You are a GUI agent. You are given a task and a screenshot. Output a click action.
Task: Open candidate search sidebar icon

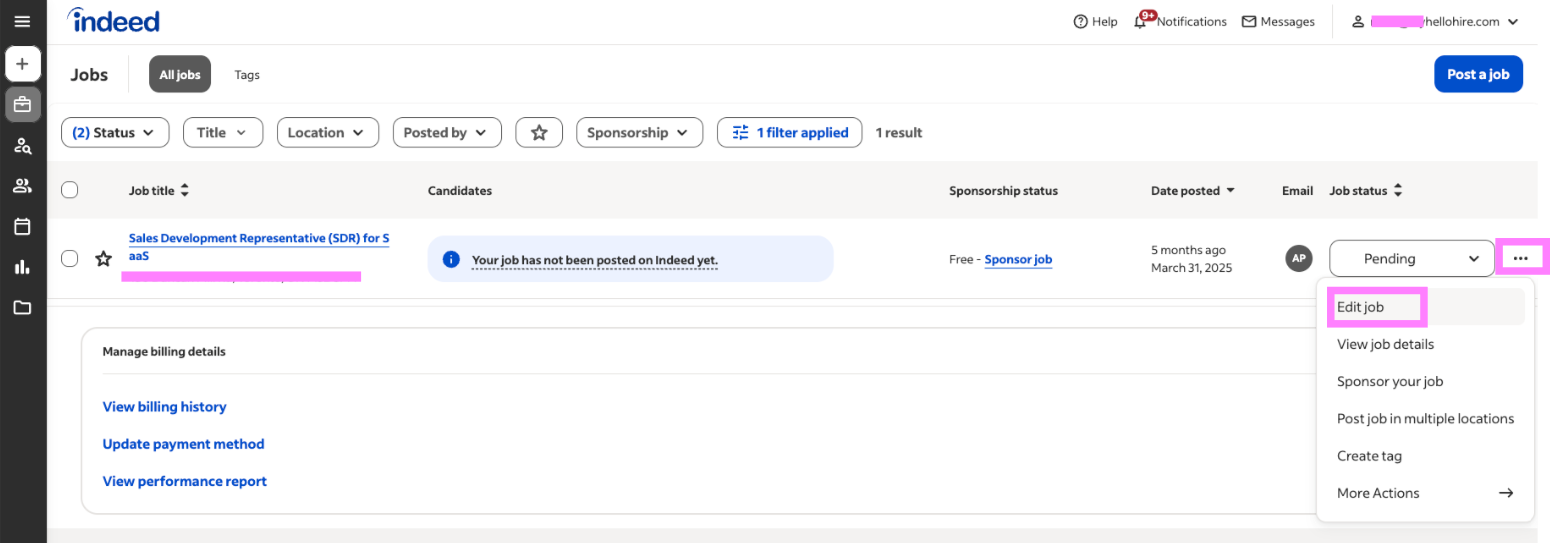click(x=22, y=146)
